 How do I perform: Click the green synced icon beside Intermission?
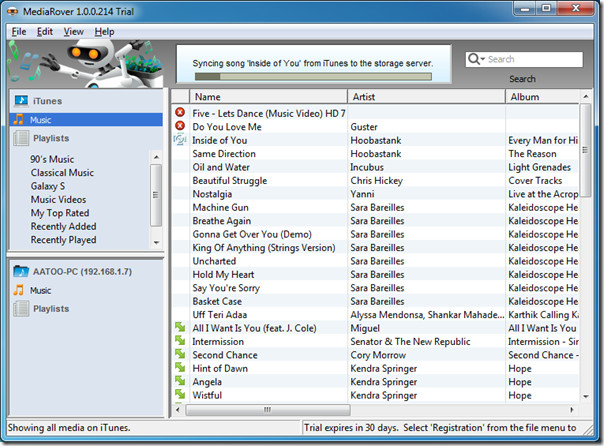point(180,341)
